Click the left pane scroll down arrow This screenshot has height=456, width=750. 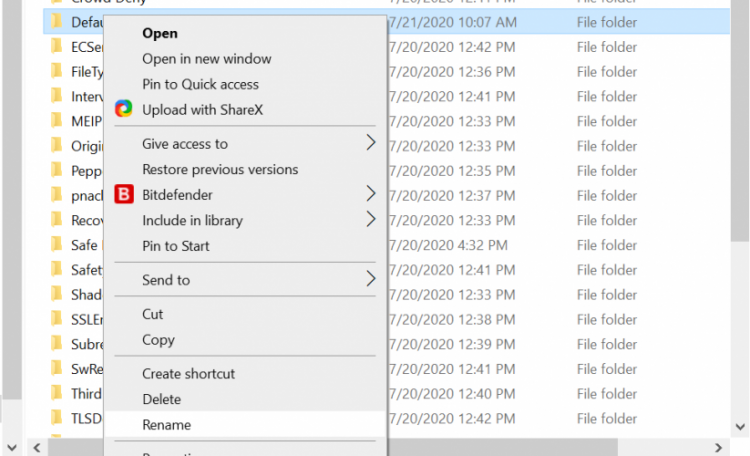click(12, 448)
